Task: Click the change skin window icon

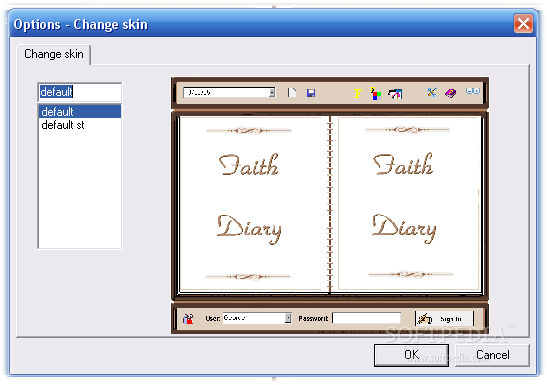Action: 395,93
